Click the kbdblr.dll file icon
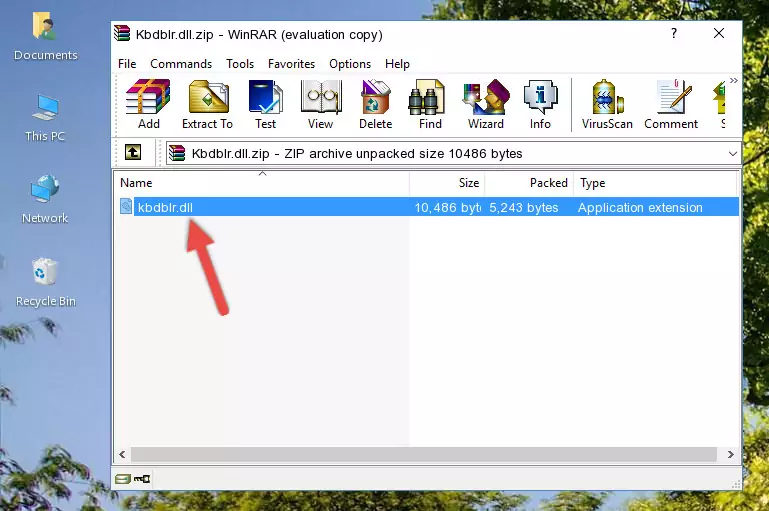769x511 pixels. click(x=126, y=206)
